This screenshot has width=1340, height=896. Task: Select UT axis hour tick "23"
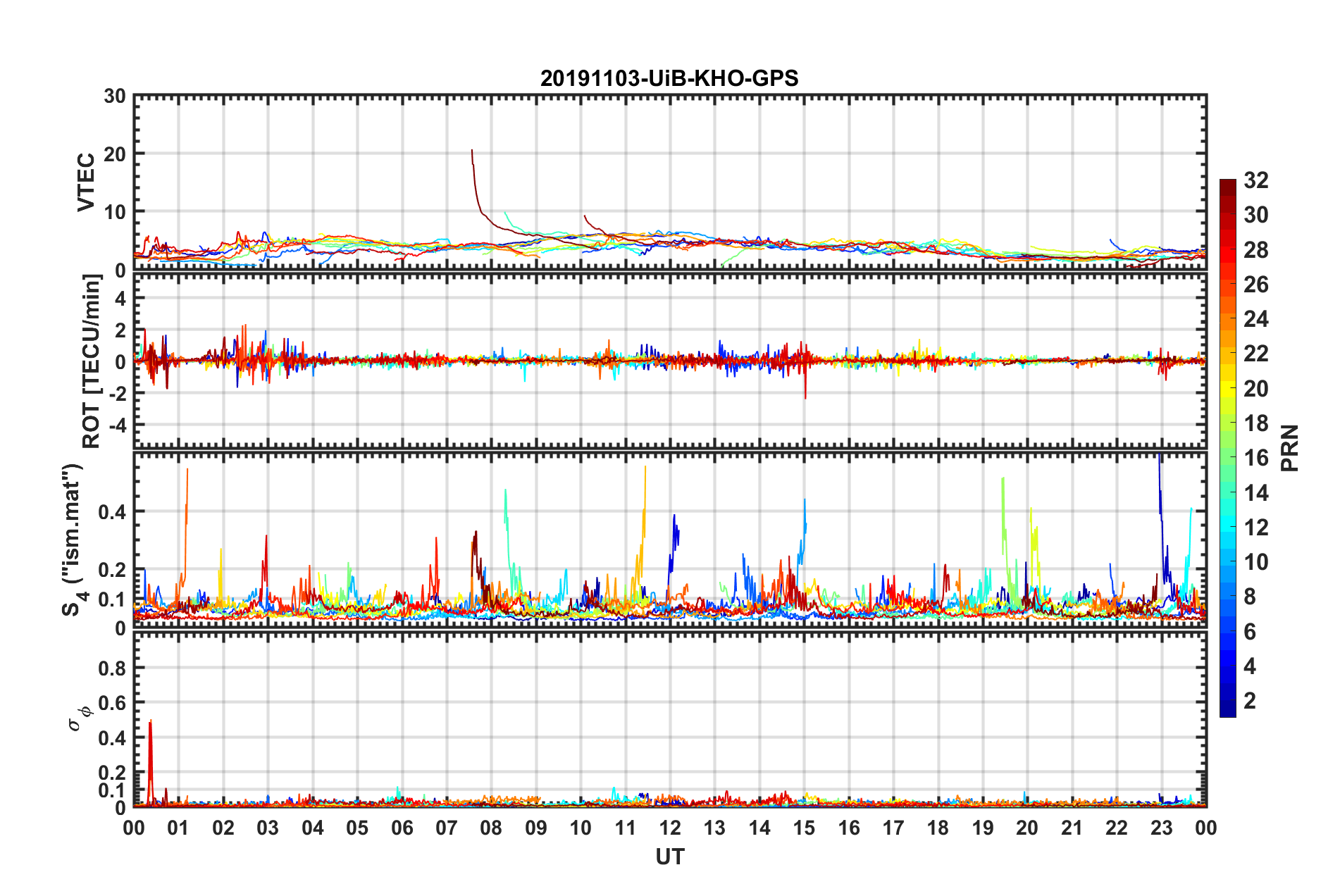tap(1161, 828)
